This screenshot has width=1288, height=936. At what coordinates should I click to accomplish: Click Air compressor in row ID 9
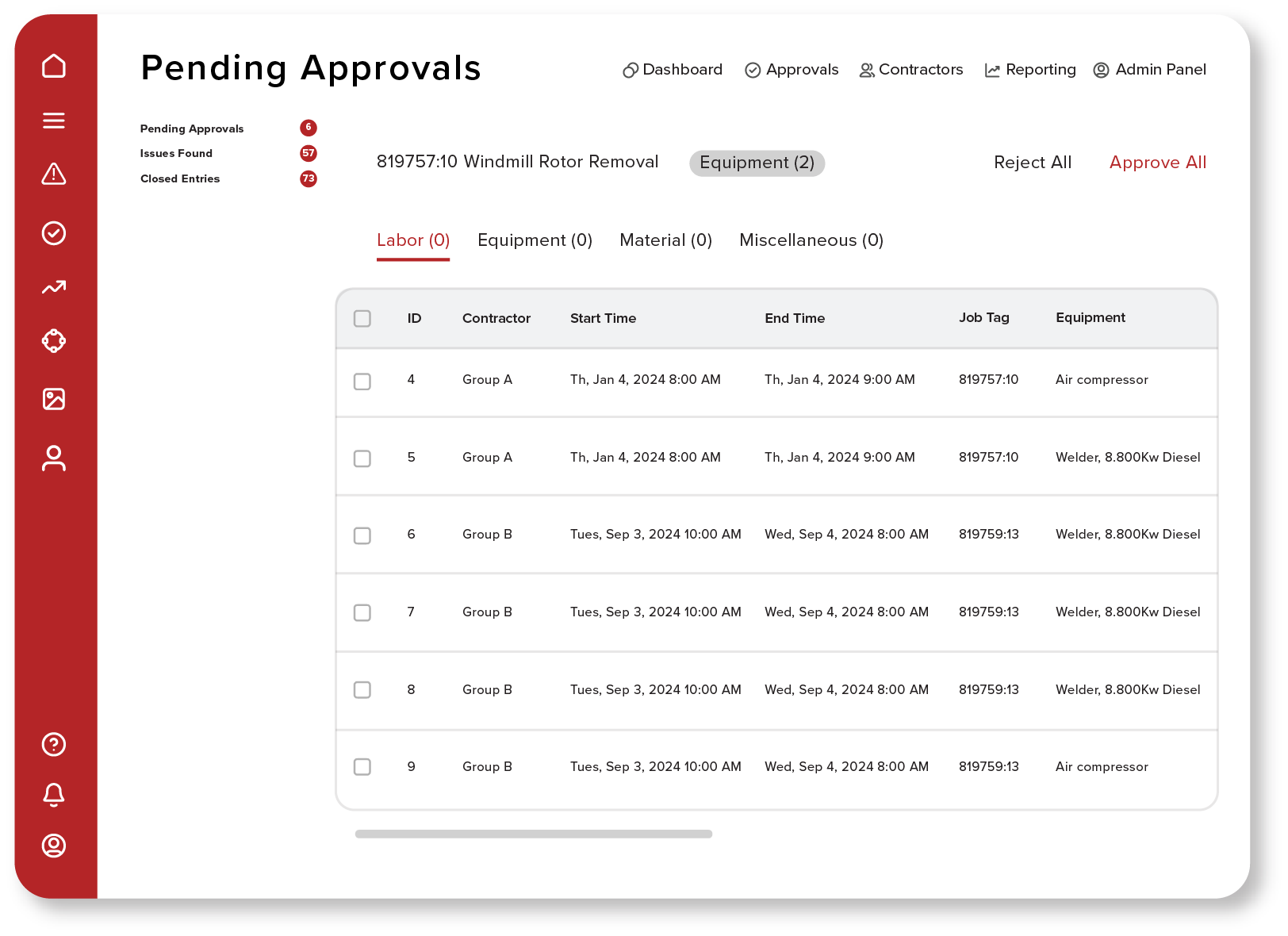point(1102,767)
